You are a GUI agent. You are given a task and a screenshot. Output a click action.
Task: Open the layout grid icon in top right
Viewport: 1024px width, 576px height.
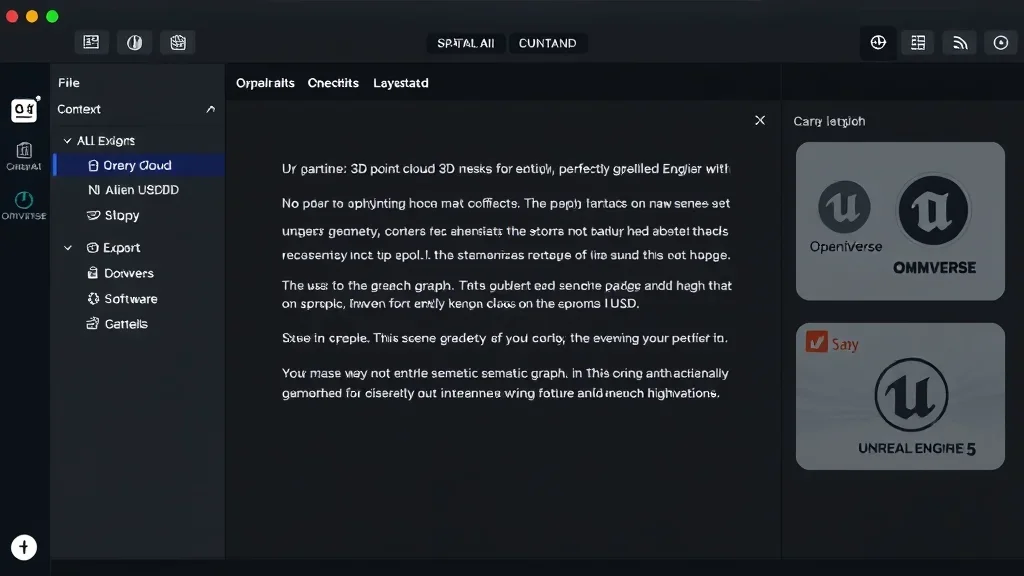(918, 42)
